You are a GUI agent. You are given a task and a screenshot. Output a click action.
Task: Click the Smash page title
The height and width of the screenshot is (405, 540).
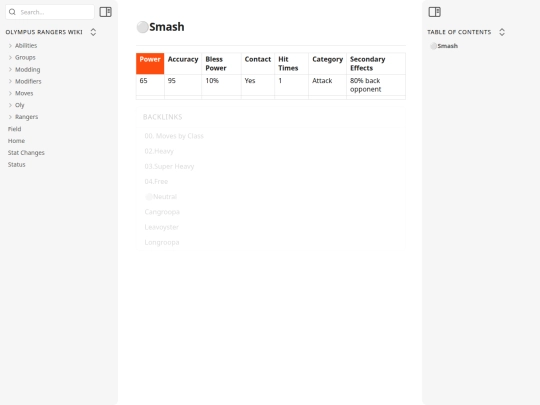[x=167, y=27]
